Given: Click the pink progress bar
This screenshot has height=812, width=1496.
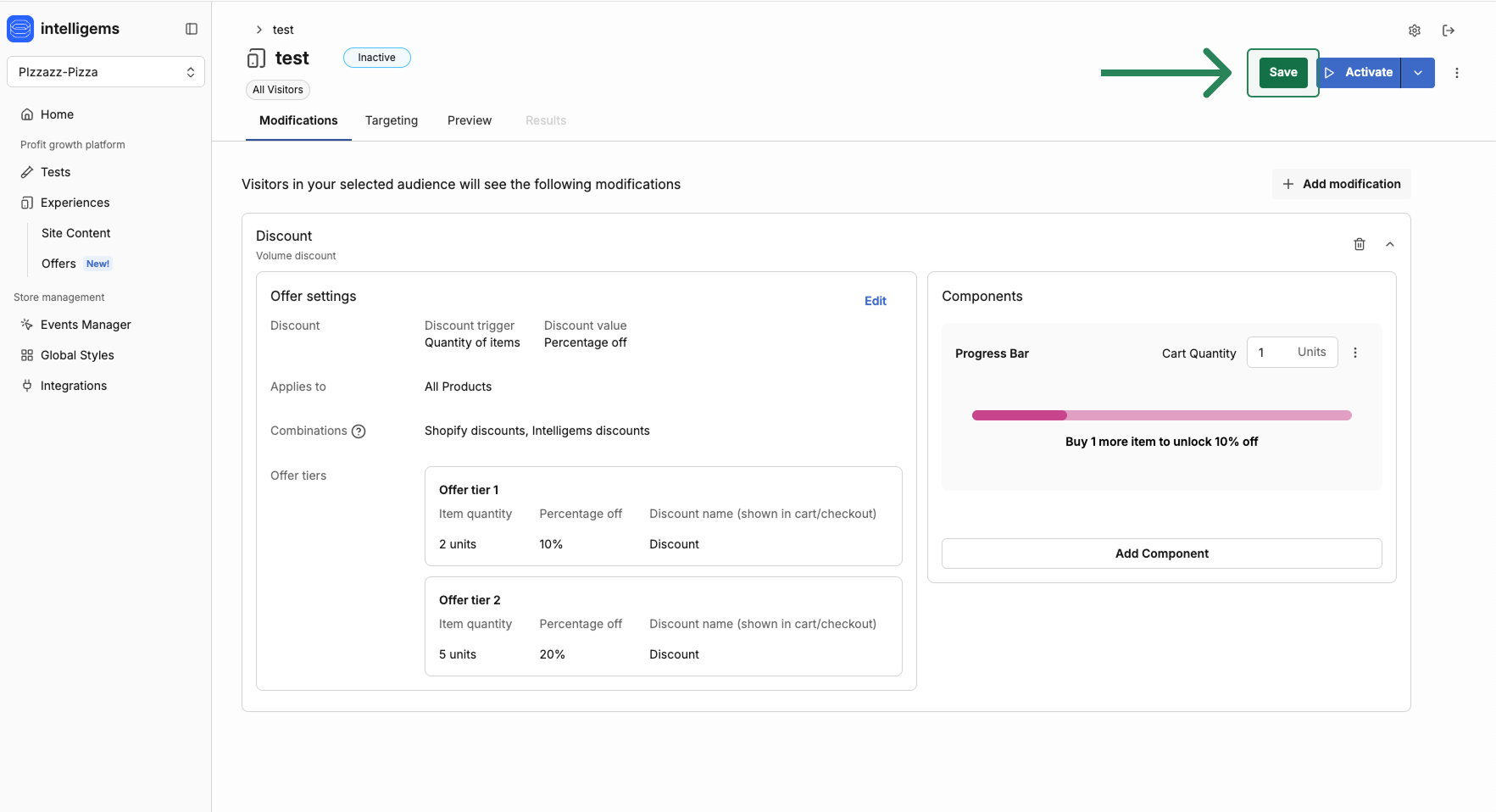Looking at the screenshot, I should pyautogui.click(x=1161, y=415).
